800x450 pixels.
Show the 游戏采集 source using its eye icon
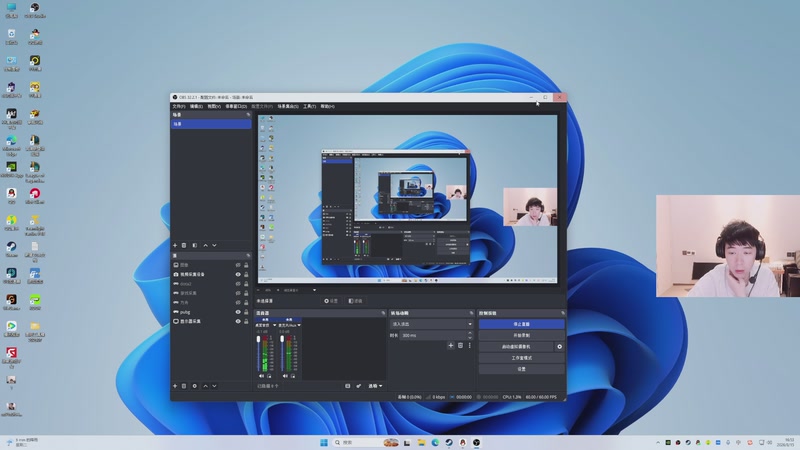pyautogui.click(x=238, y=293)
